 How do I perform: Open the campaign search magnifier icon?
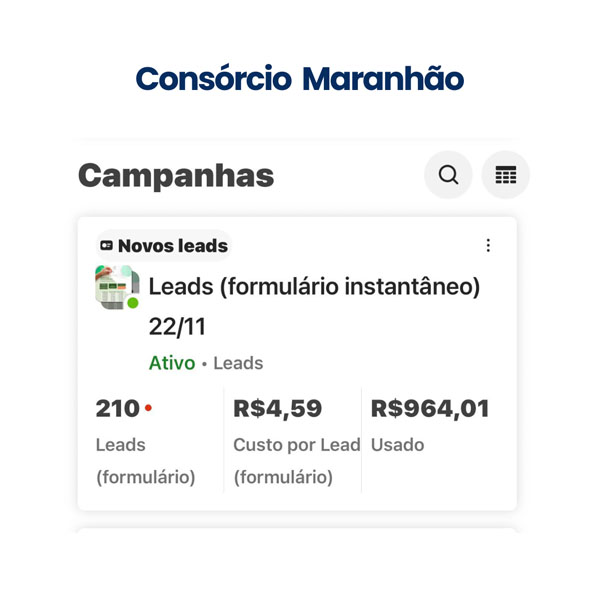(448, 175)
